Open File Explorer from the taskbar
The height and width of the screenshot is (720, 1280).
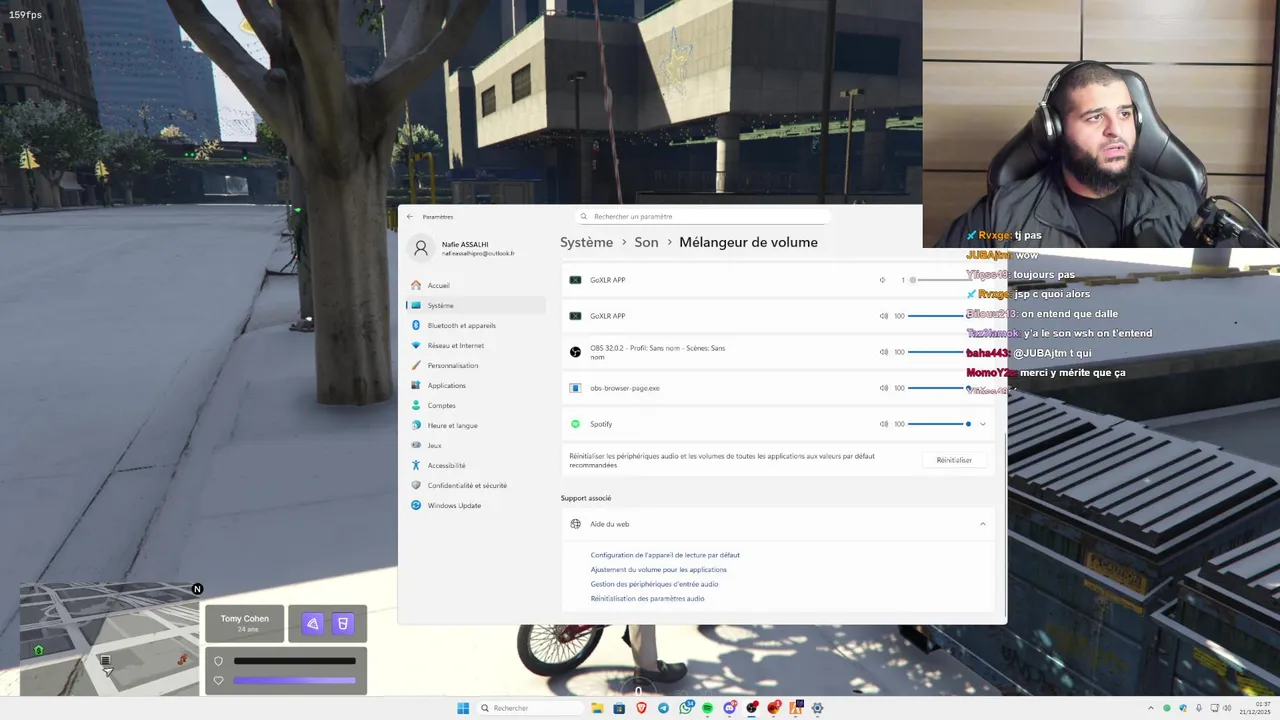pos(597,708)
